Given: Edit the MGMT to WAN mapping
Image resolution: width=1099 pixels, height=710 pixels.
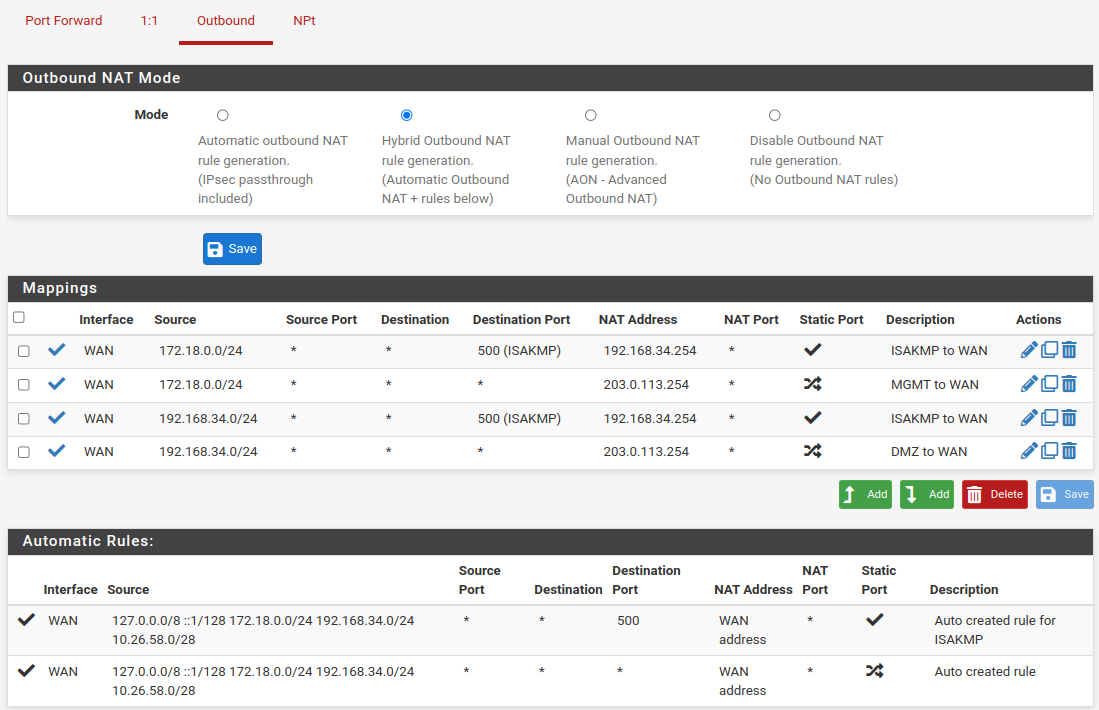Looking at the screenshot, I should 1029,383.
